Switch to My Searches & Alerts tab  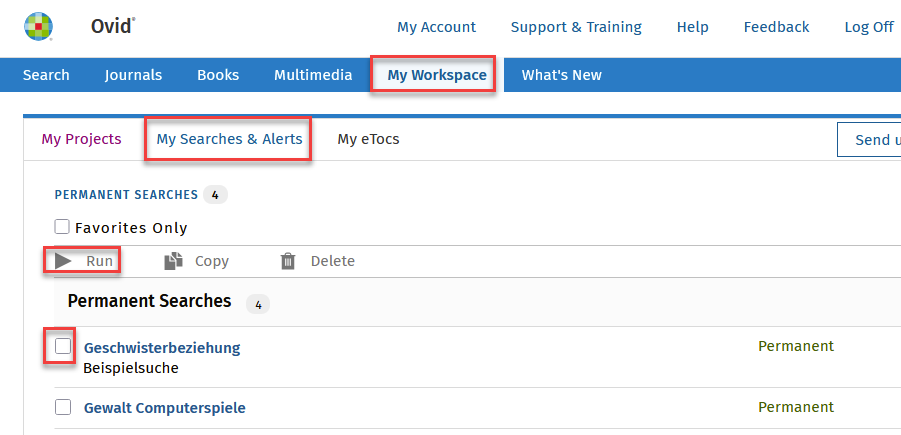click(x=229, y=139)
